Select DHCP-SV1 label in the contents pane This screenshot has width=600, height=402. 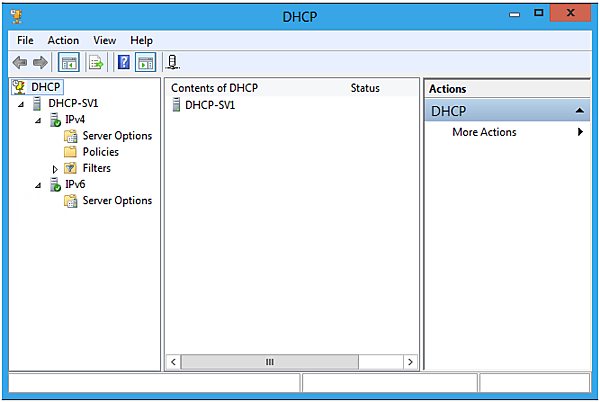click(210, 105)
